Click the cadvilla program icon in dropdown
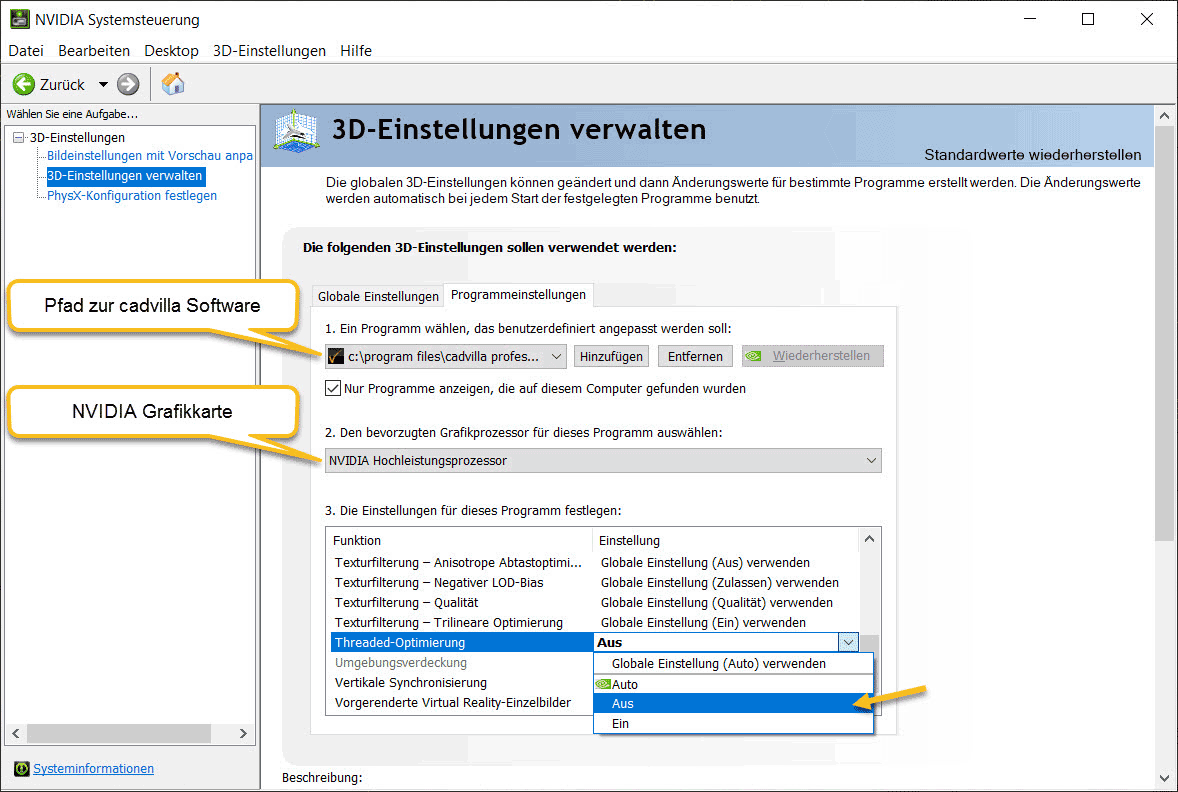The height and width of the screenshot is (792, 1178). [336, 356]
